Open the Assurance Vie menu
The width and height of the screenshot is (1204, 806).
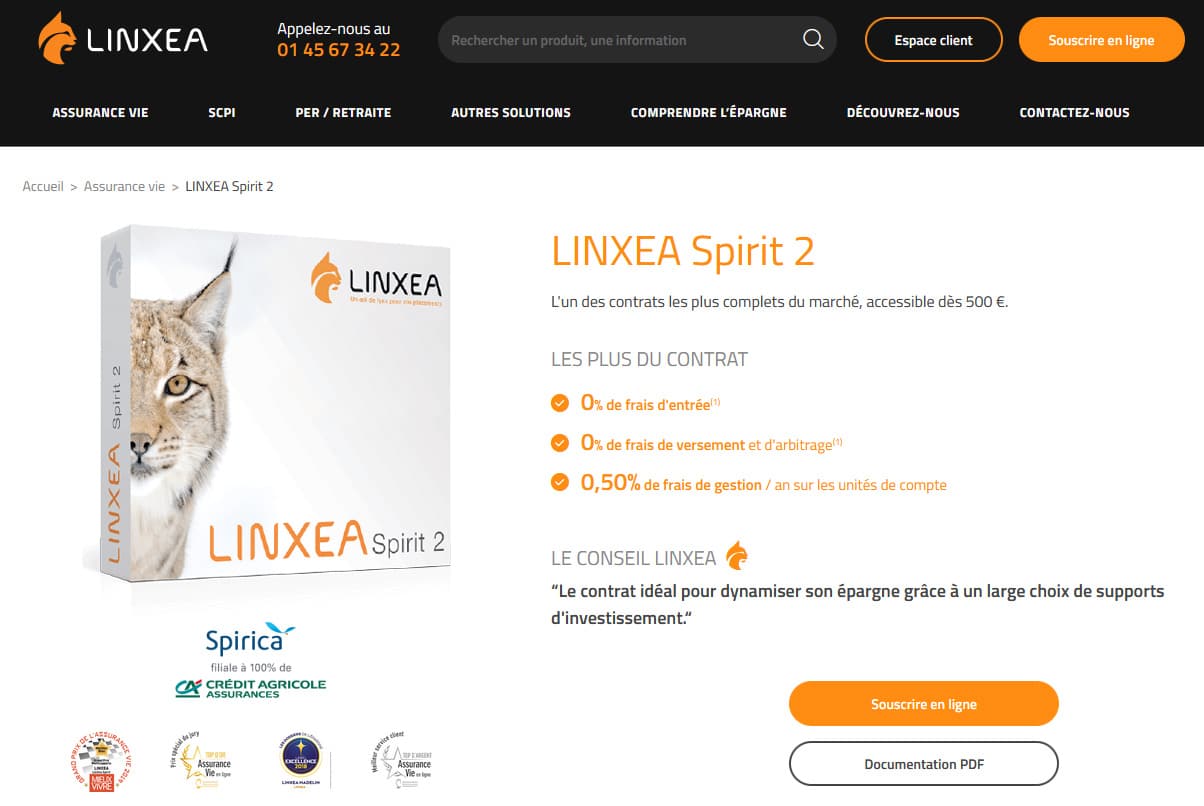point(100,113)
